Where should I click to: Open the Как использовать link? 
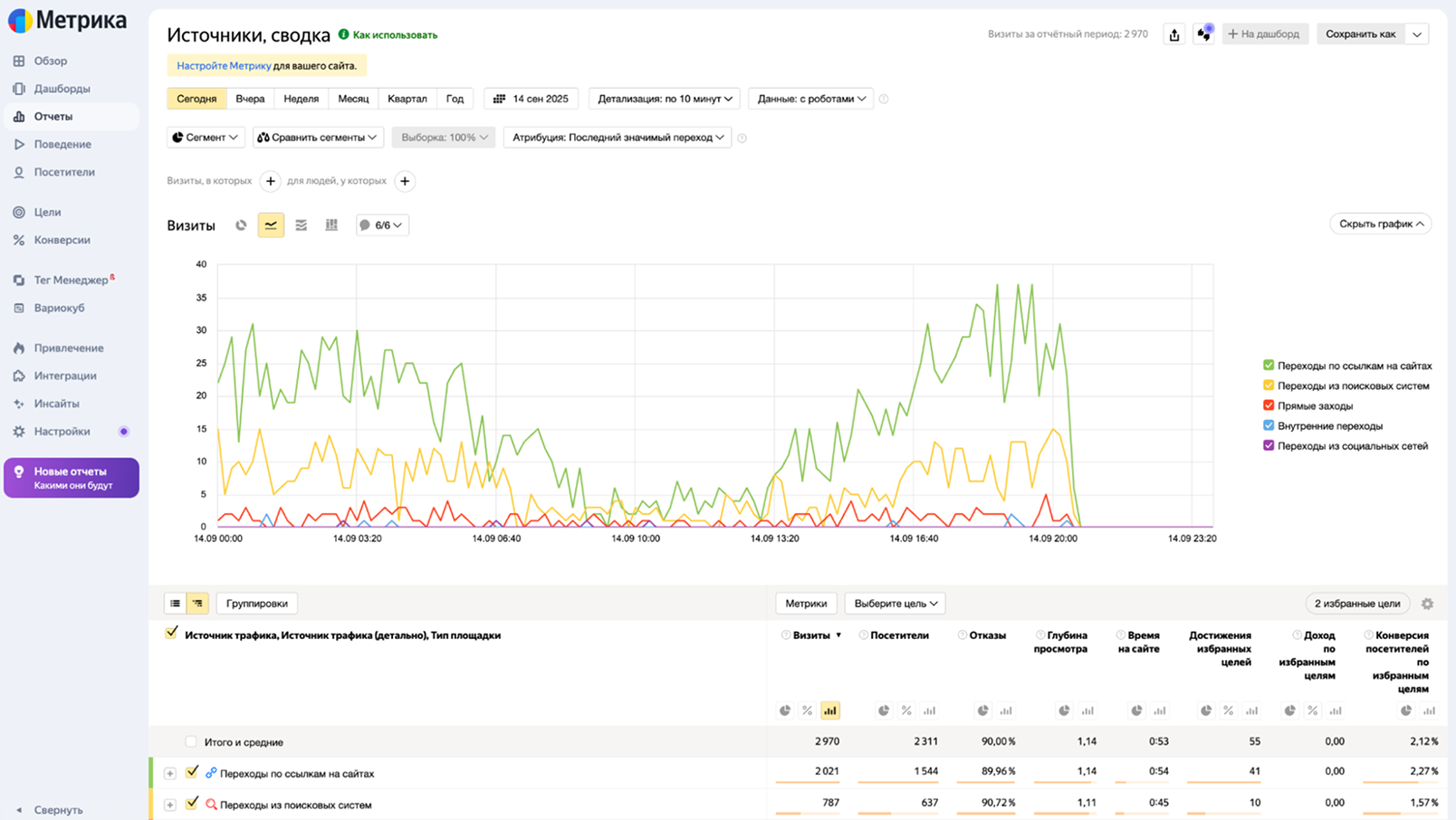pos(388,35)
